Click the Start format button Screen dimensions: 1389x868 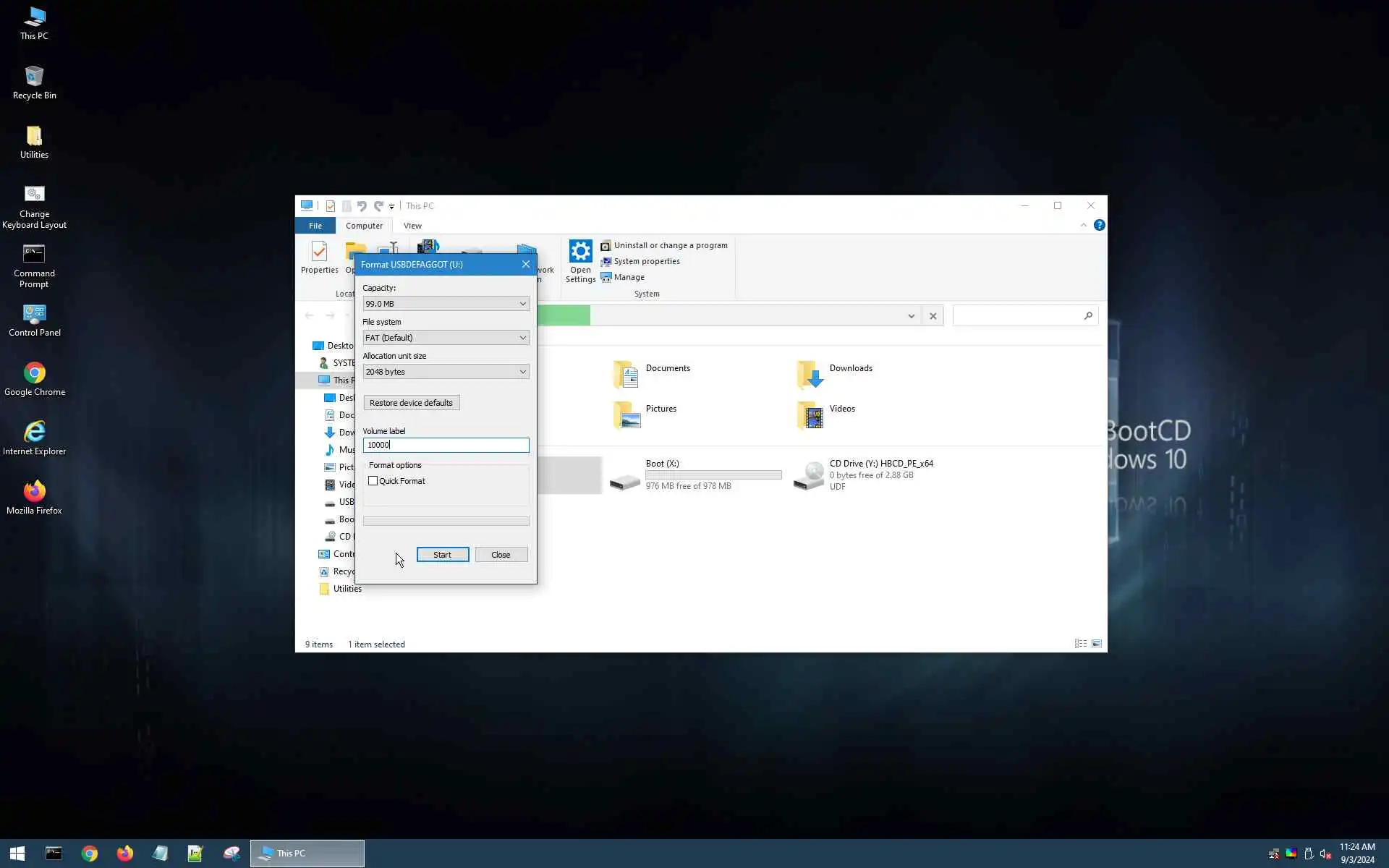tap(442, 555)
